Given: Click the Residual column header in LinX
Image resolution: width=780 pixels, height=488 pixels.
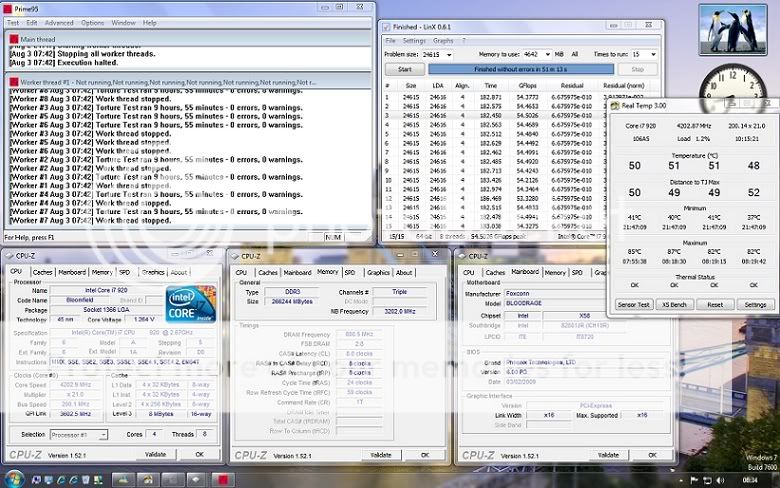Looking at the screenshot, I should coord(572,86).
